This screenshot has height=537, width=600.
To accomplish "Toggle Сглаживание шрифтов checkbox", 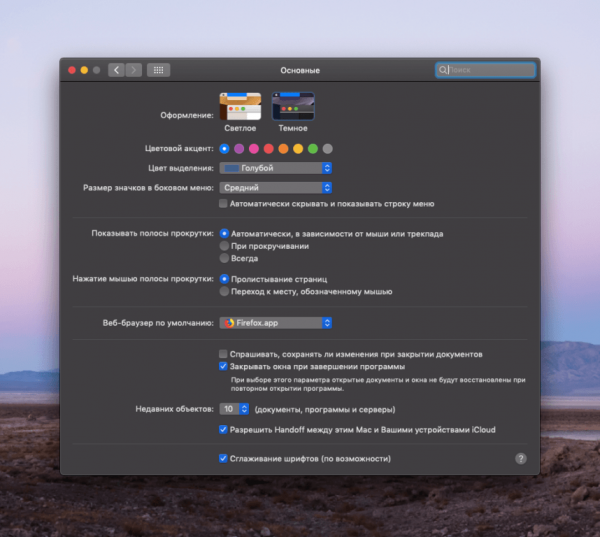I will (x=223, y=458).
